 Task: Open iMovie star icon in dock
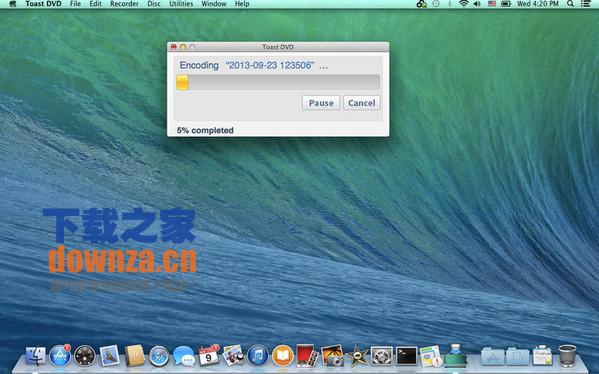(x=357, y=356)
